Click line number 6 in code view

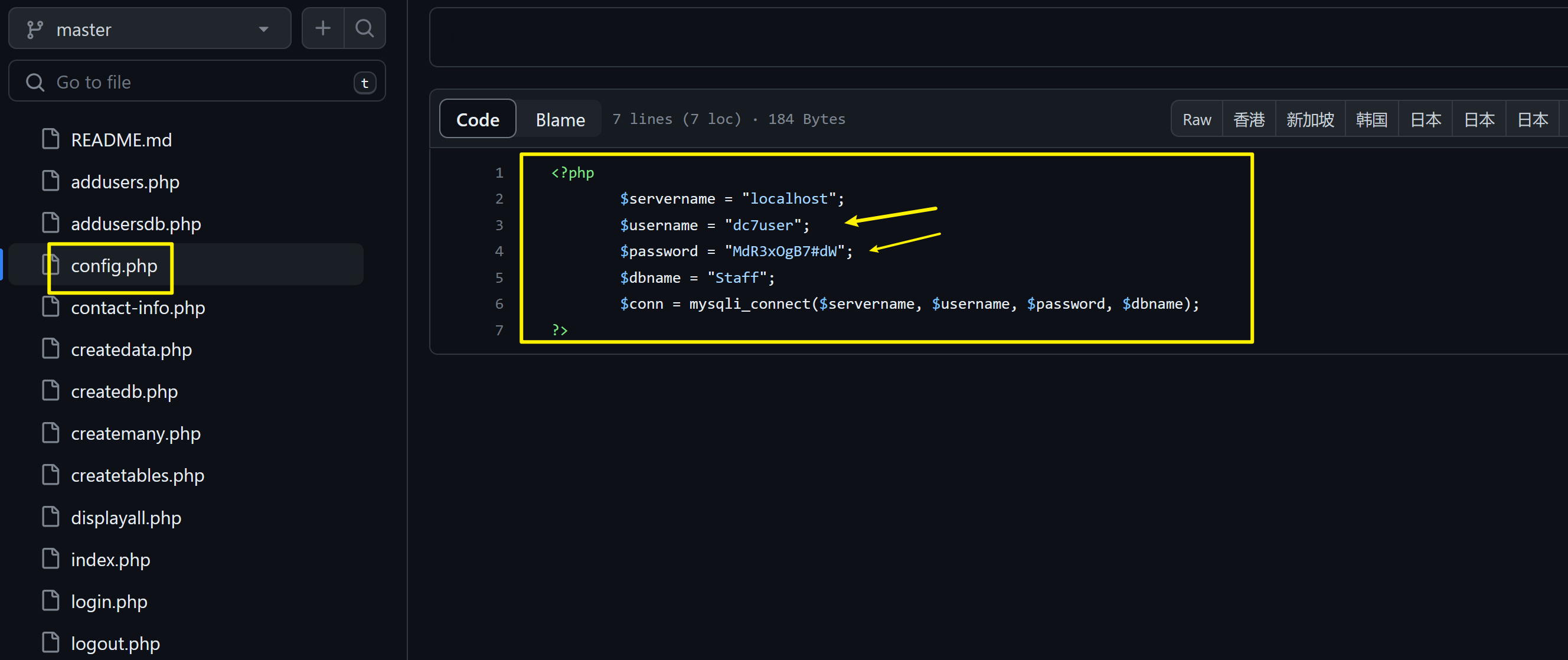point(499,304)
